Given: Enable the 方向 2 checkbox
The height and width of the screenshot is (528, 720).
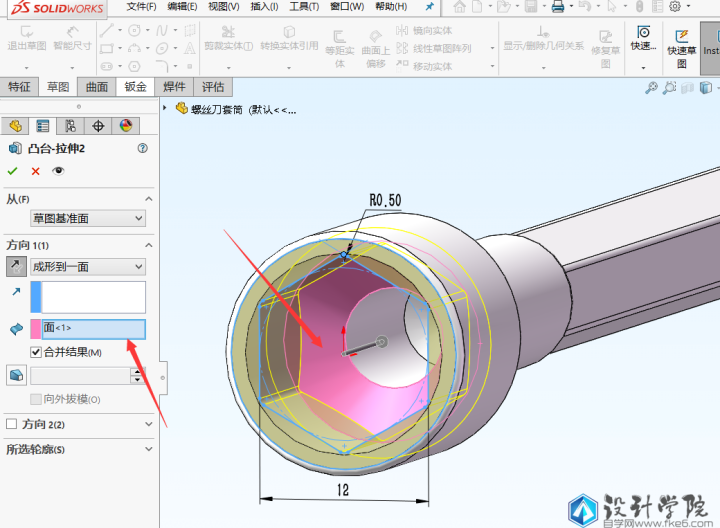Looking at the screenshot, I should coord(12,424).
